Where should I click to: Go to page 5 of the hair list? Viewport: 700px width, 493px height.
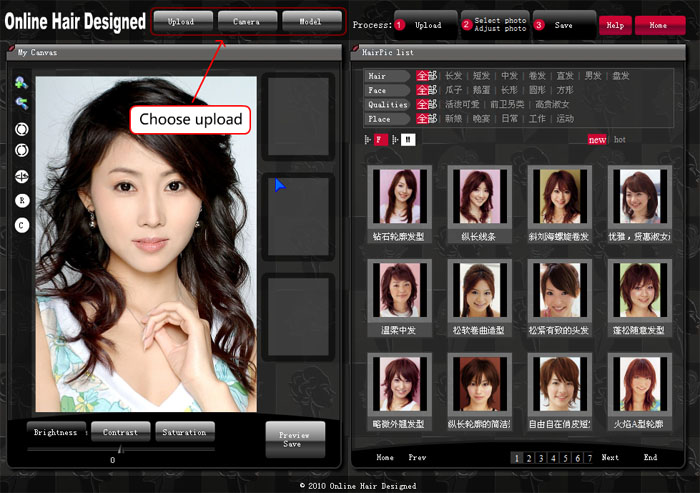coord(565,458)
